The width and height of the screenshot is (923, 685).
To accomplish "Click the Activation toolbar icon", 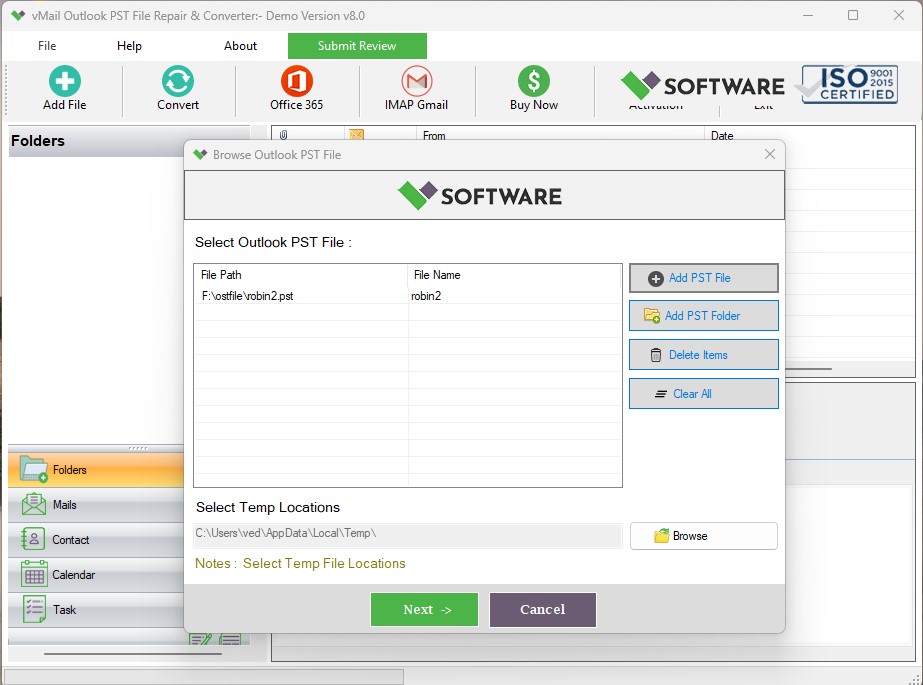I will point(654,95).
